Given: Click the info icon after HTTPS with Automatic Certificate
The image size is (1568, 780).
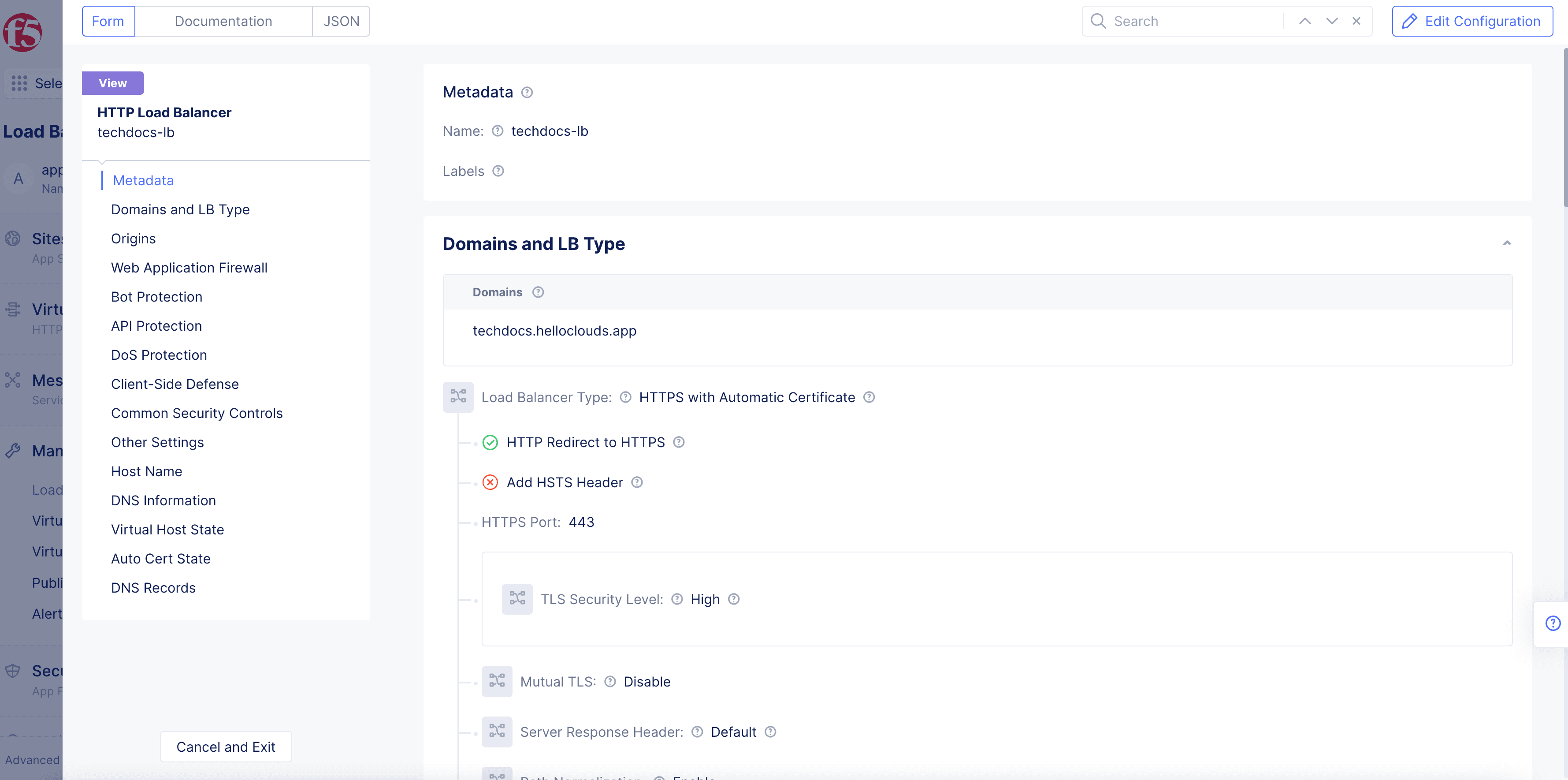Looking at the screenshot, I should point(869,397).
